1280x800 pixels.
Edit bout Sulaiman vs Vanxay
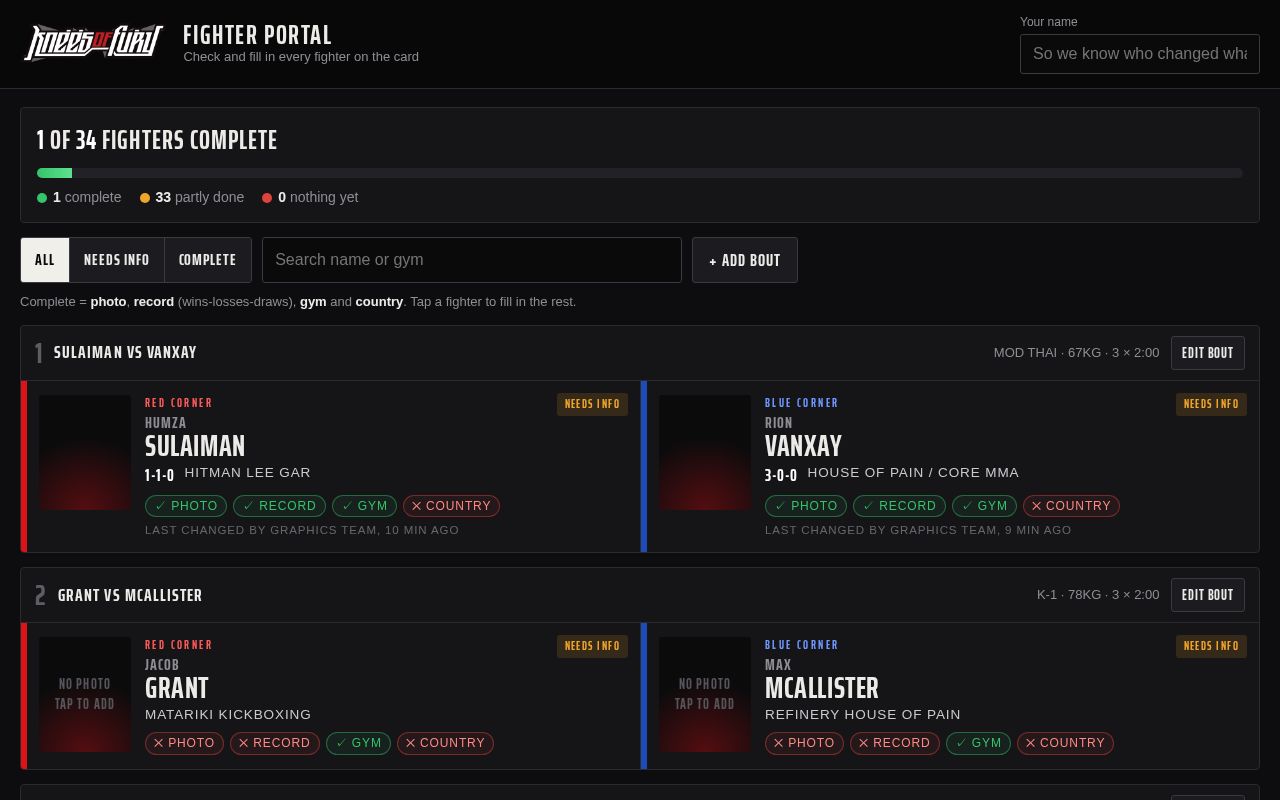pyautogui.click(x=1208, y=353)
